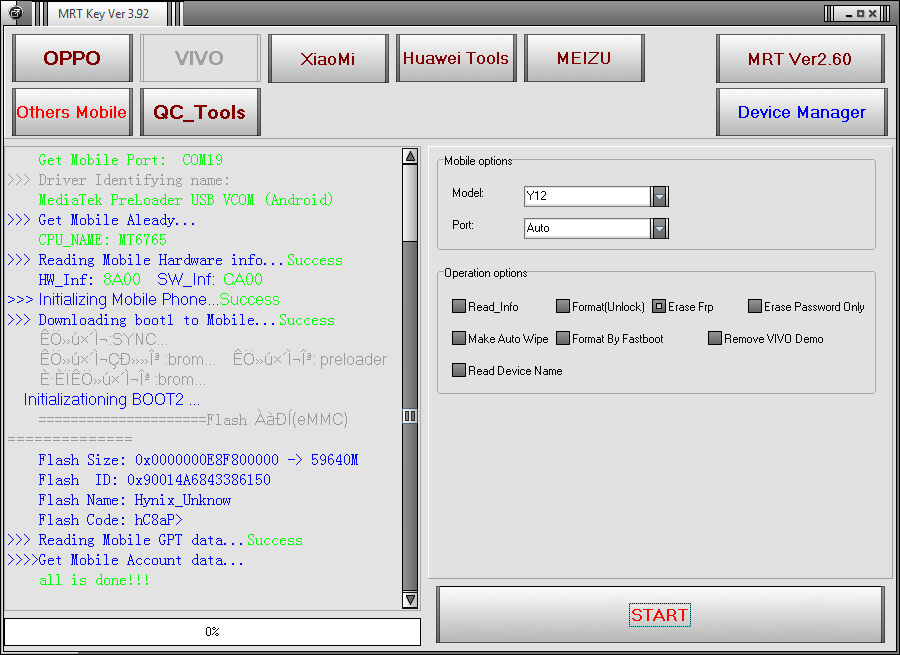Viewport: 900px width, 655px height.
Task: Open the OPPO tools tab
Action: click(x=72, y=58)
